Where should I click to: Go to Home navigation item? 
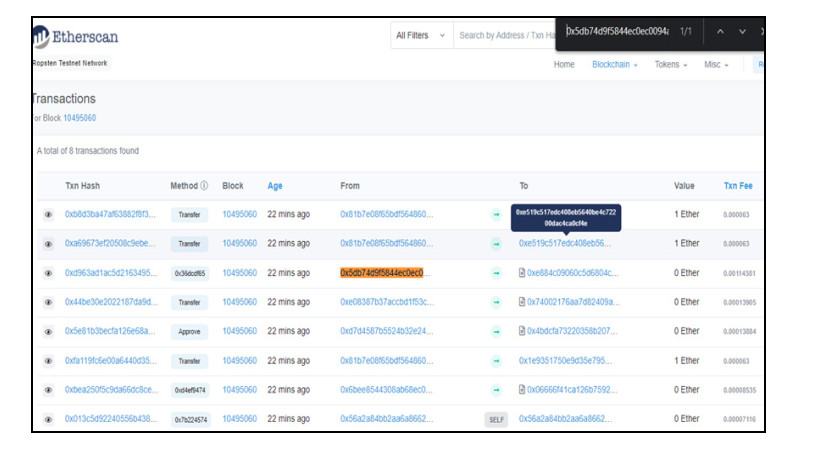(x=564, y=65)
